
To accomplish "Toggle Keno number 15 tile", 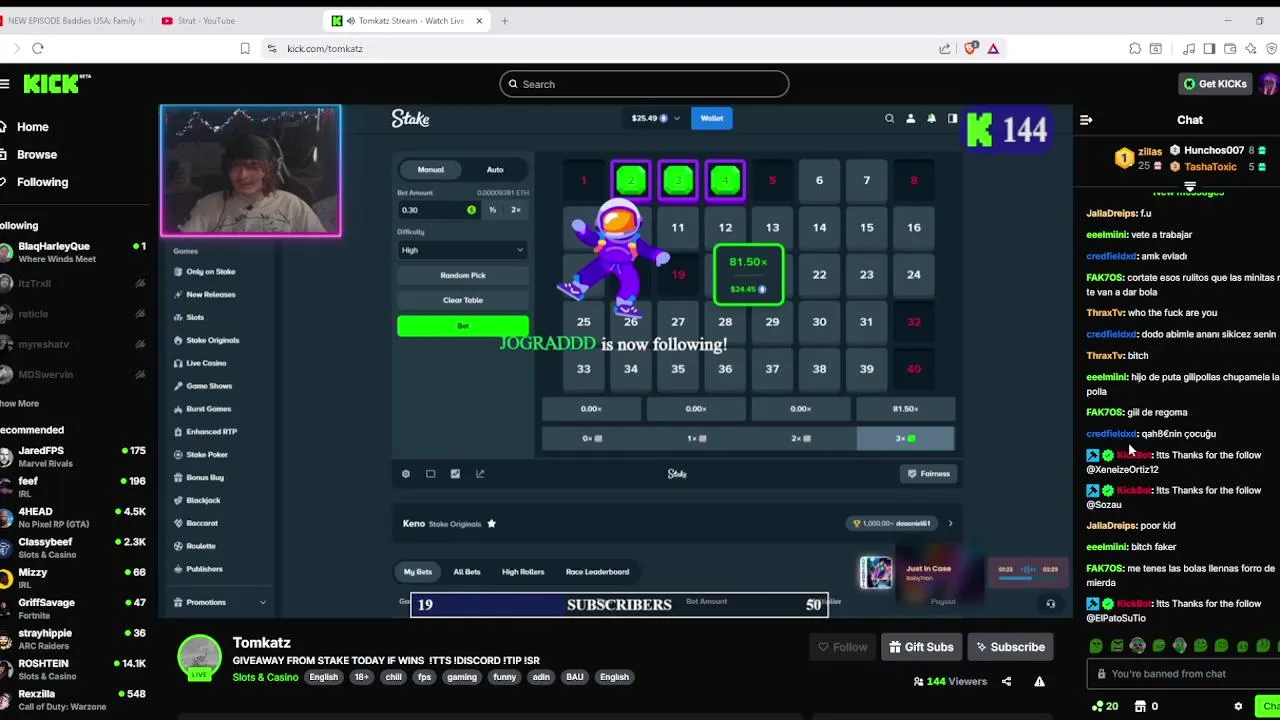I will click(x=866, y=227).
